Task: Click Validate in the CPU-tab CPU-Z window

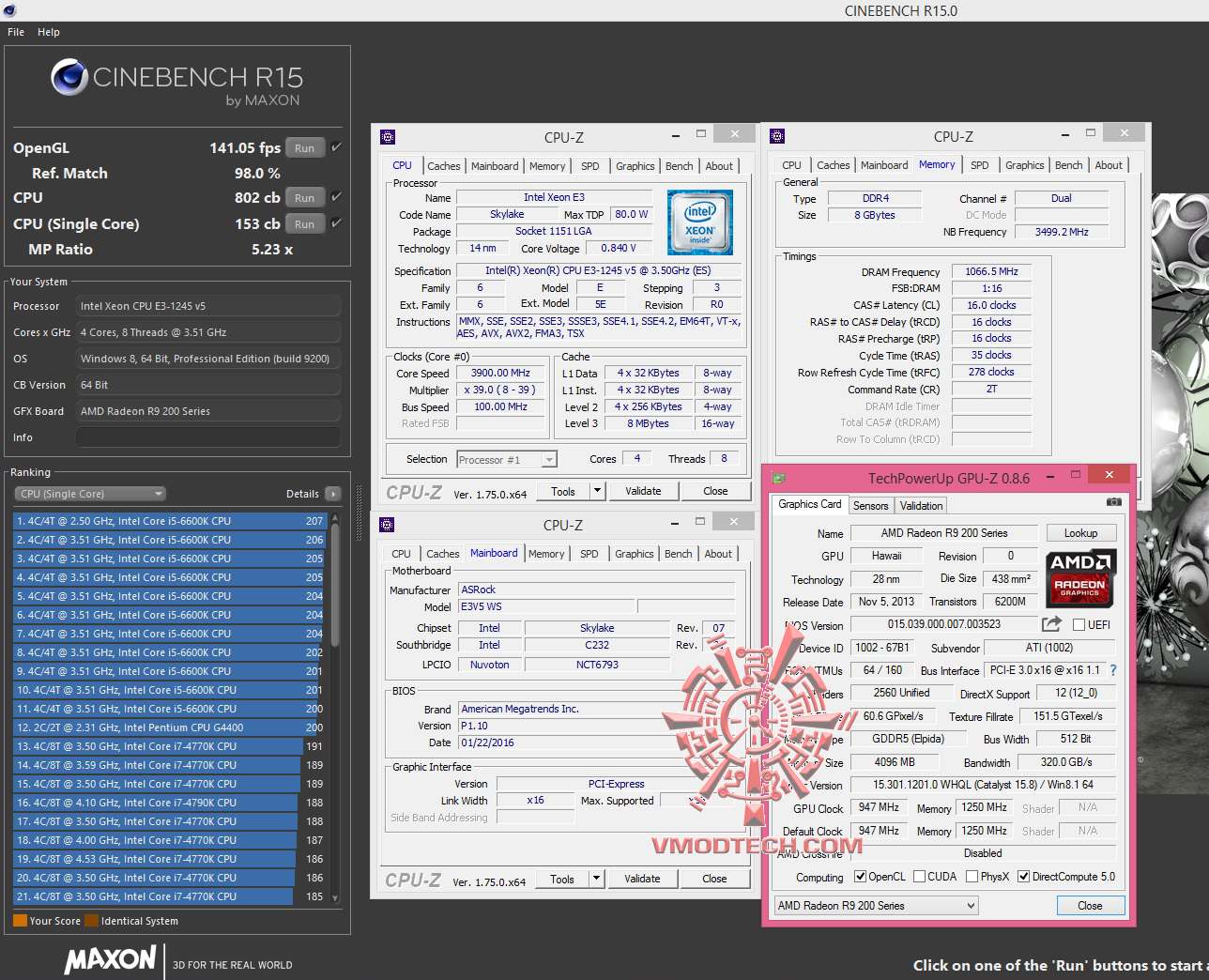Action: point(643,491)
